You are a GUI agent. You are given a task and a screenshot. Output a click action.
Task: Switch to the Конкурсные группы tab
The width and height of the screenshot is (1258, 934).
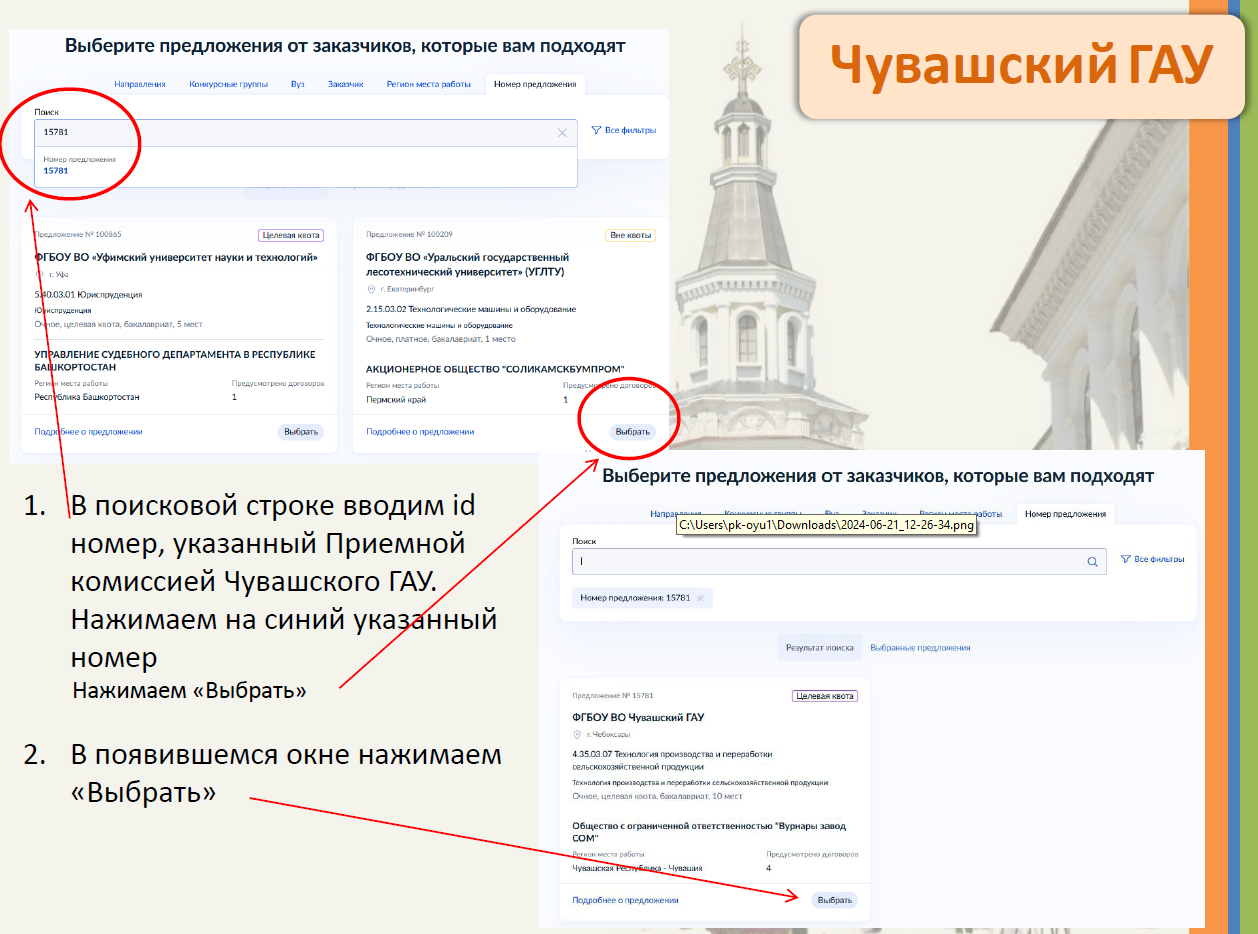point(228,84)
